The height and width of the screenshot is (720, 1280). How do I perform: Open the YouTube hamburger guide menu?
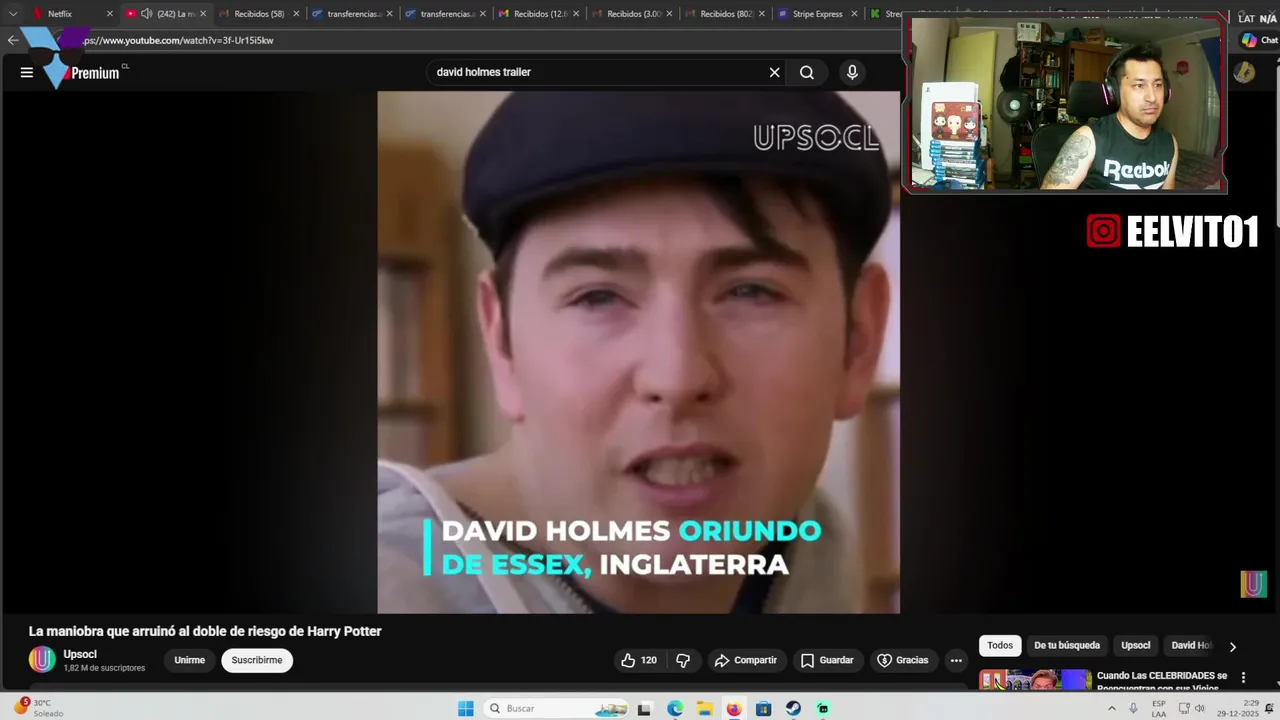pyautogui.click(x=27, y=72)
